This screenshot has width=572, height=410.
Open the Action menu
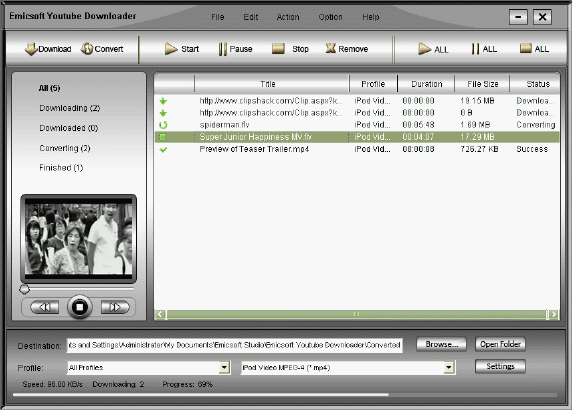(288, 17)
